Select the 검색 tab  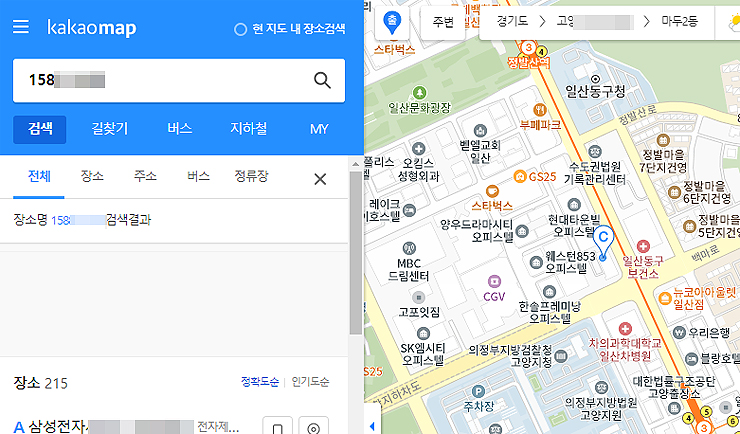[40, 129]
